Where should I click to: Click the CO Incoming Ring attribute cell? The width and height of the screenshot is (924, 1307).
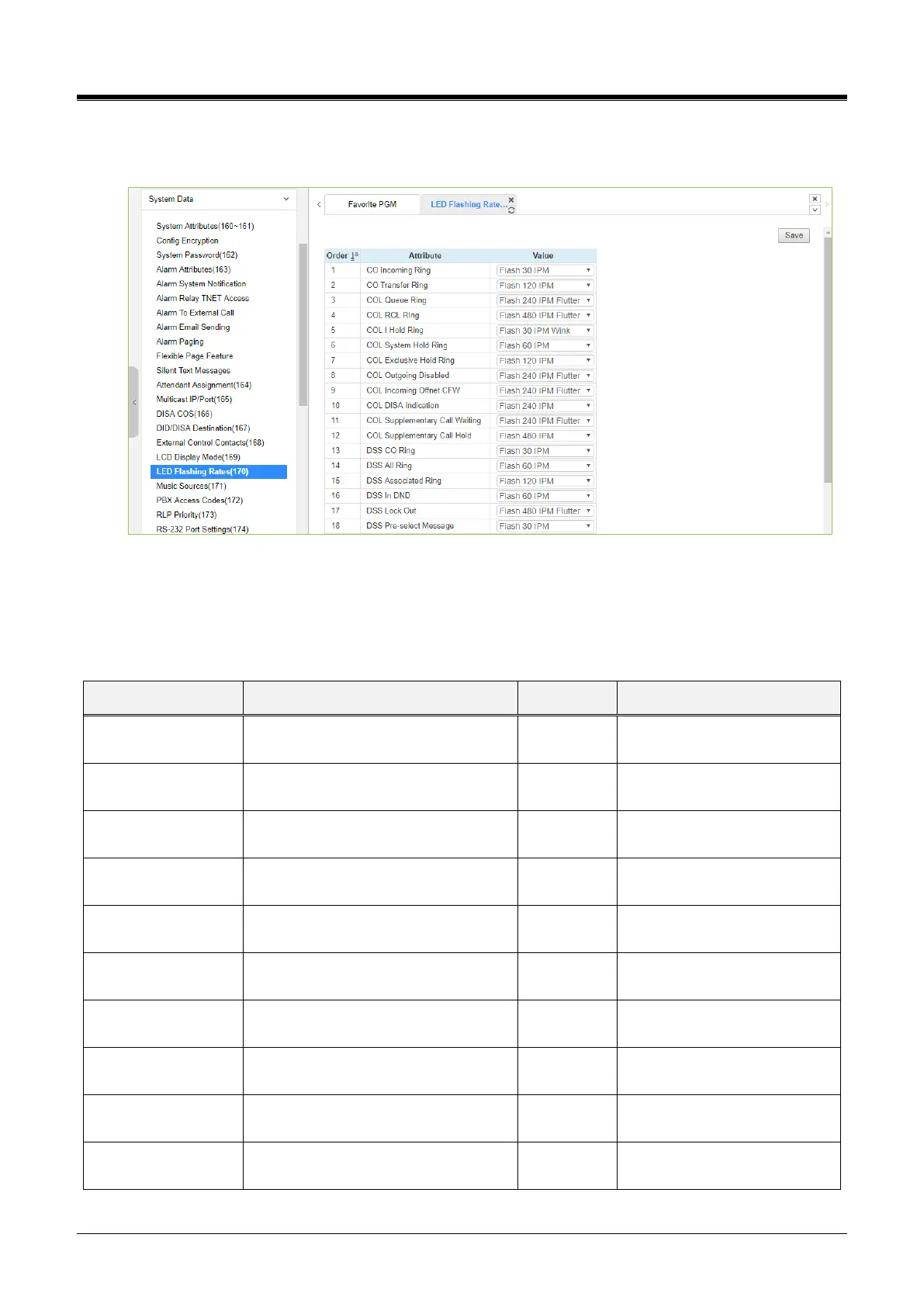[x=425, y=270]
